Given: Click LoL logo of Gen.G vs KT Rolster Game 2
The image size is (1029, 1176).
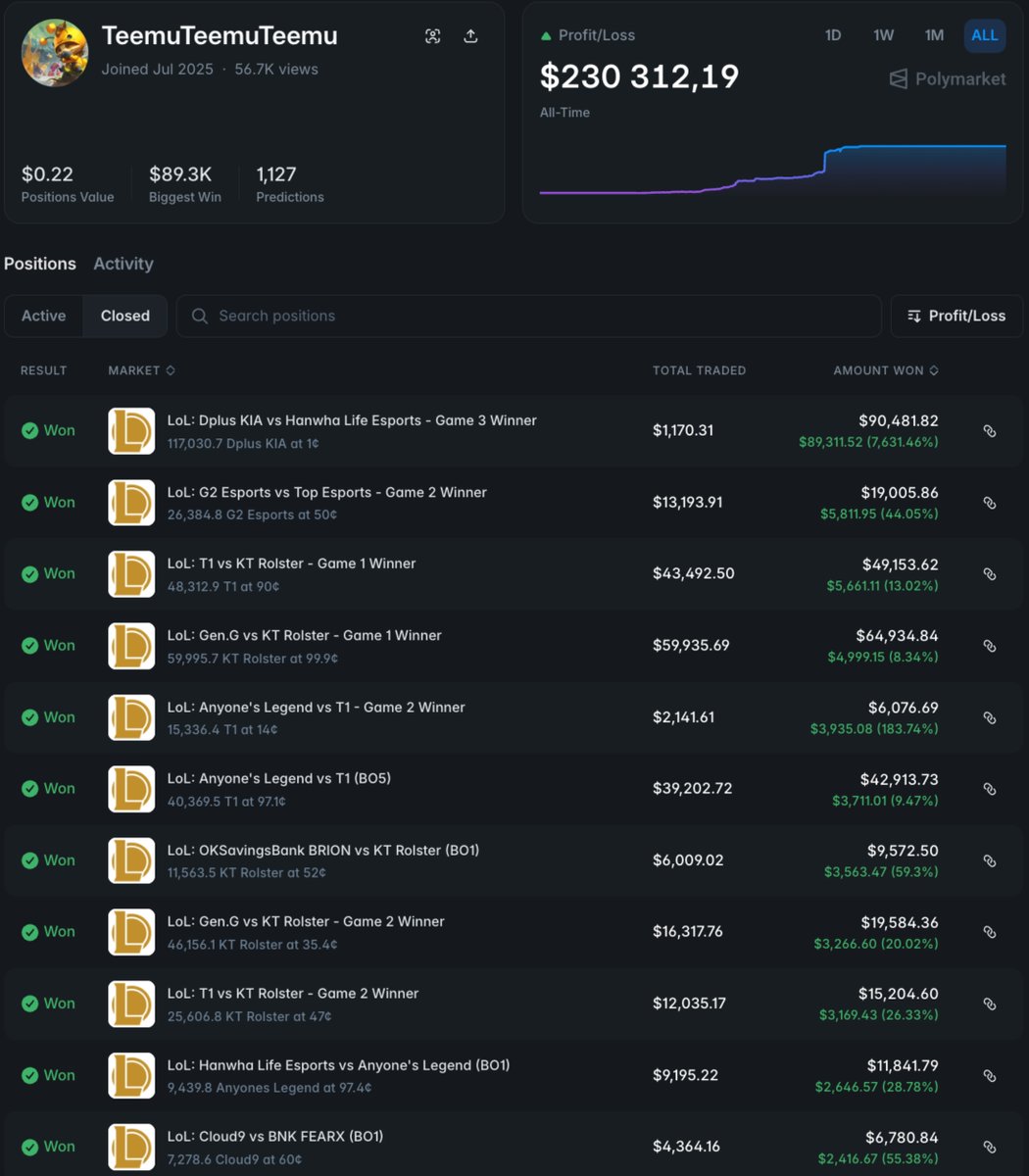Looking at the screenshot, I should (x=131, y=932).
